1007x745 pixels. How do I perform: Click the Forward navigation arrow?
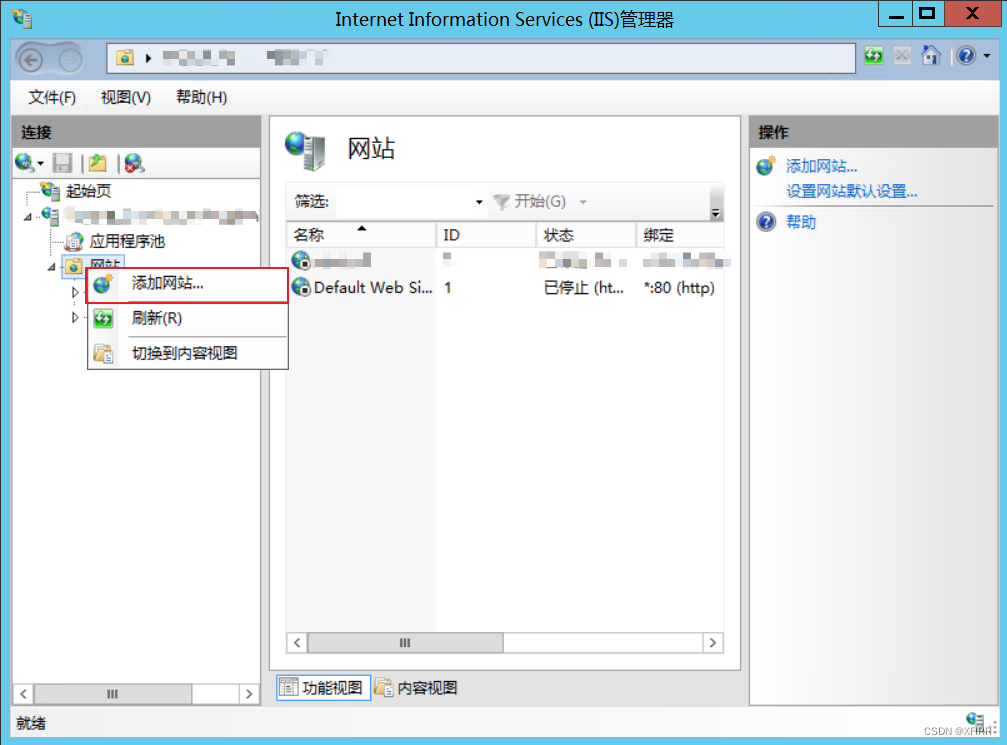[70, 59]
